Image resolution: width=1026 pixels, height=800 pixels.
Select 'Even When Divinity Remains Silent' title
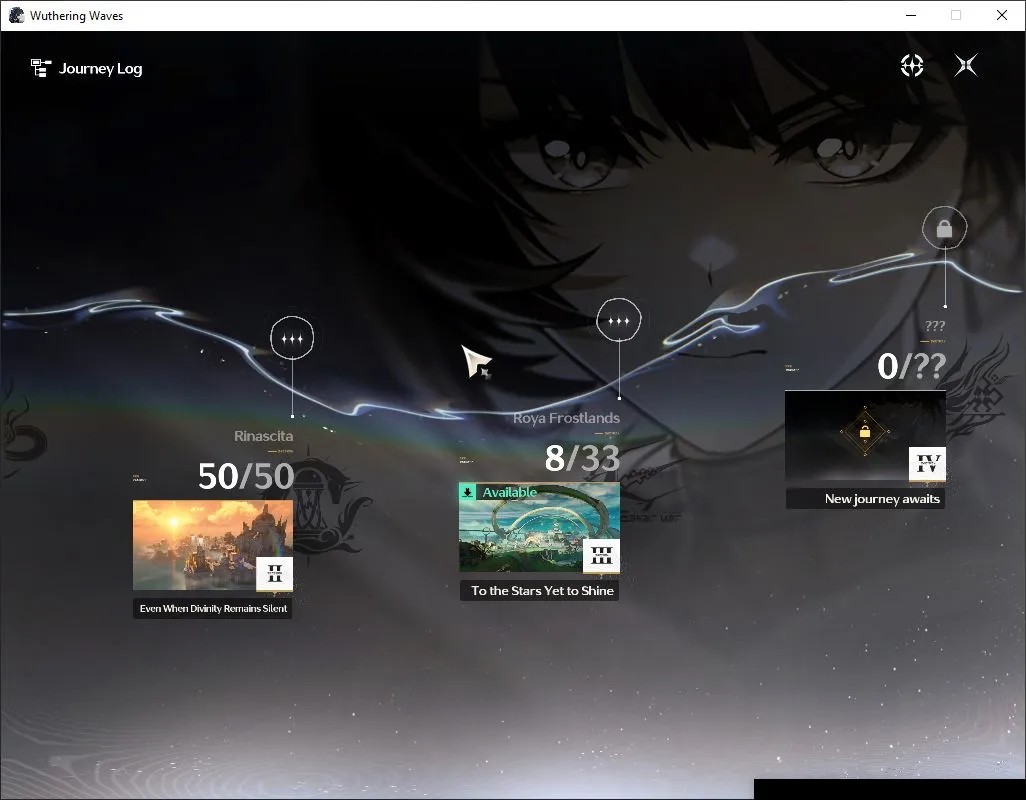tap(213, 608)
